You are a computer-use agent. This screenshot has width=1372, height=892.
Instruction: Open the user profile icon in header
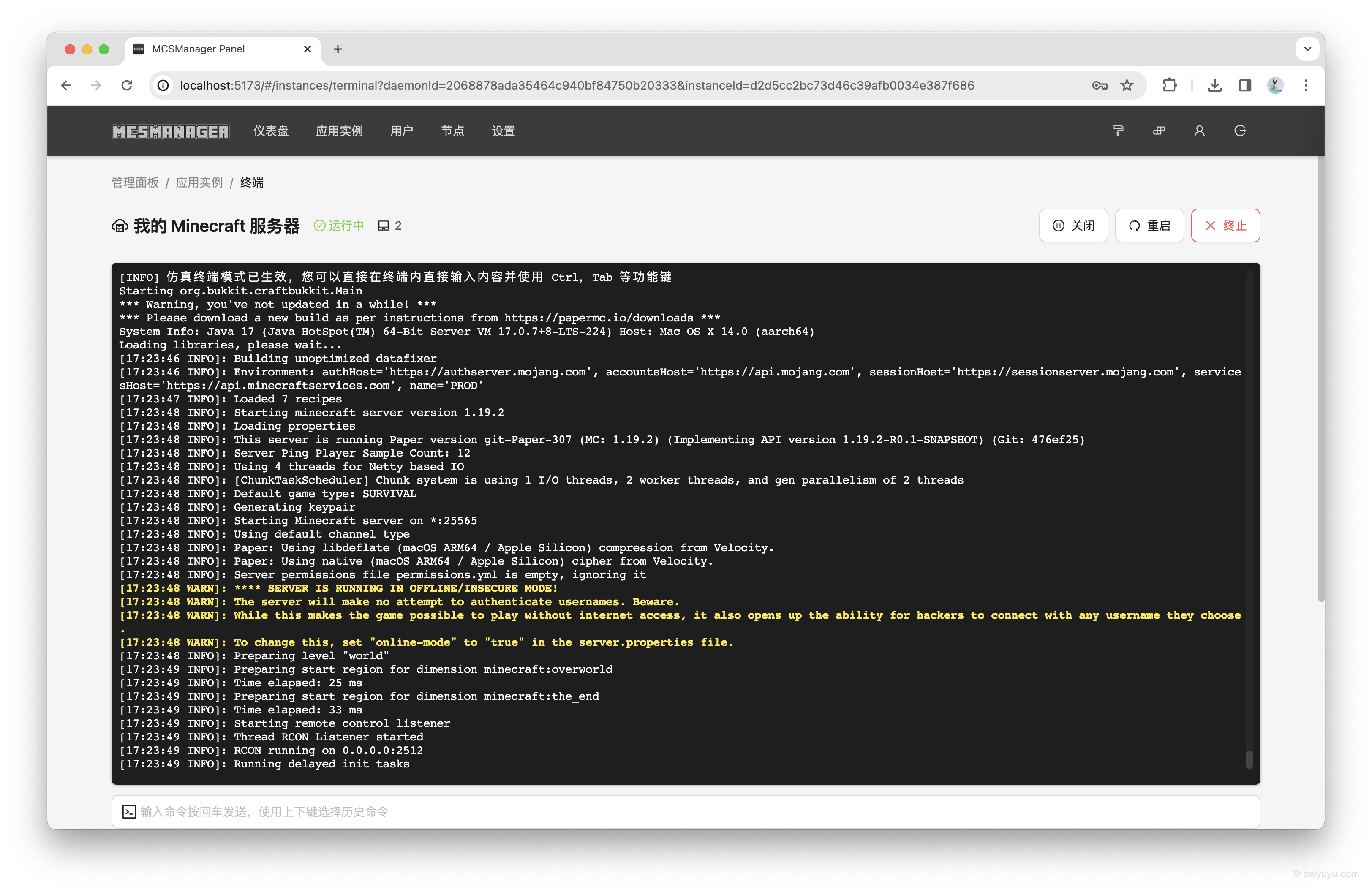[x=1199, y=131]
